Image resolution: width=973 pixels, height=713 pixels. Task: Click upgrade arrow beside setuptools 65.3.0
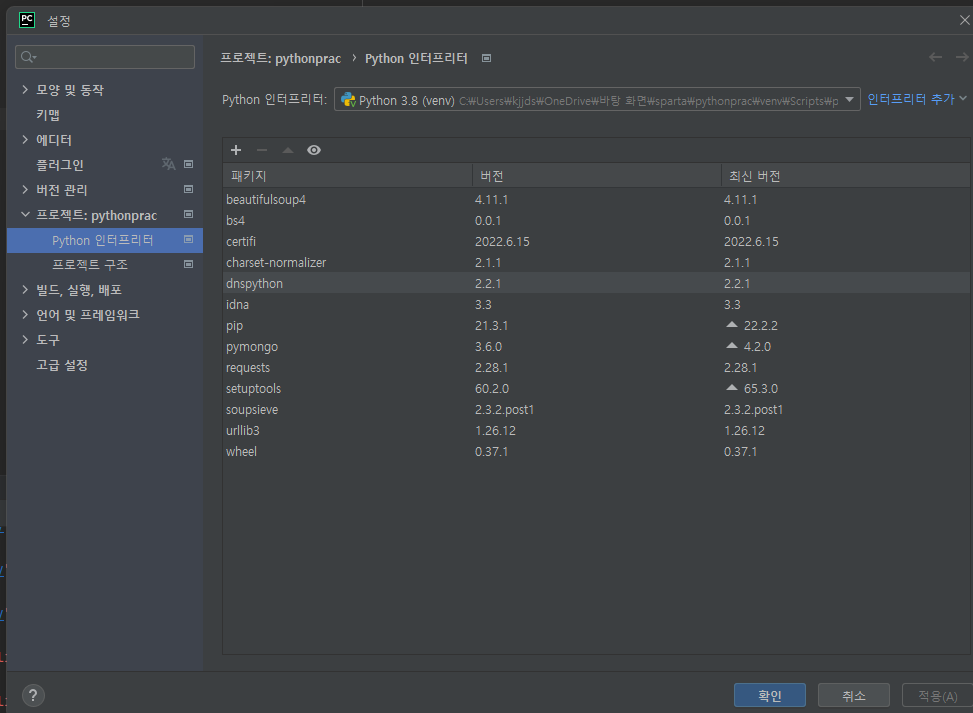[x=732, y=388]
